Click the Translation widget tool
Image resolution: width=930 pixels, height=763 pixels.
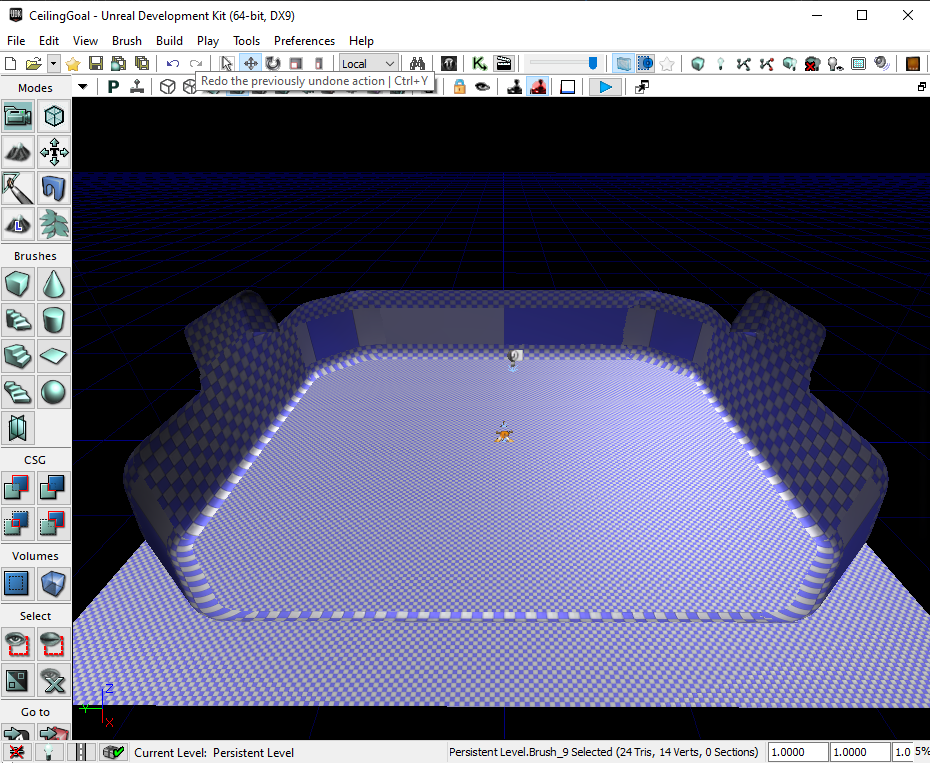(x=250, y=63)
